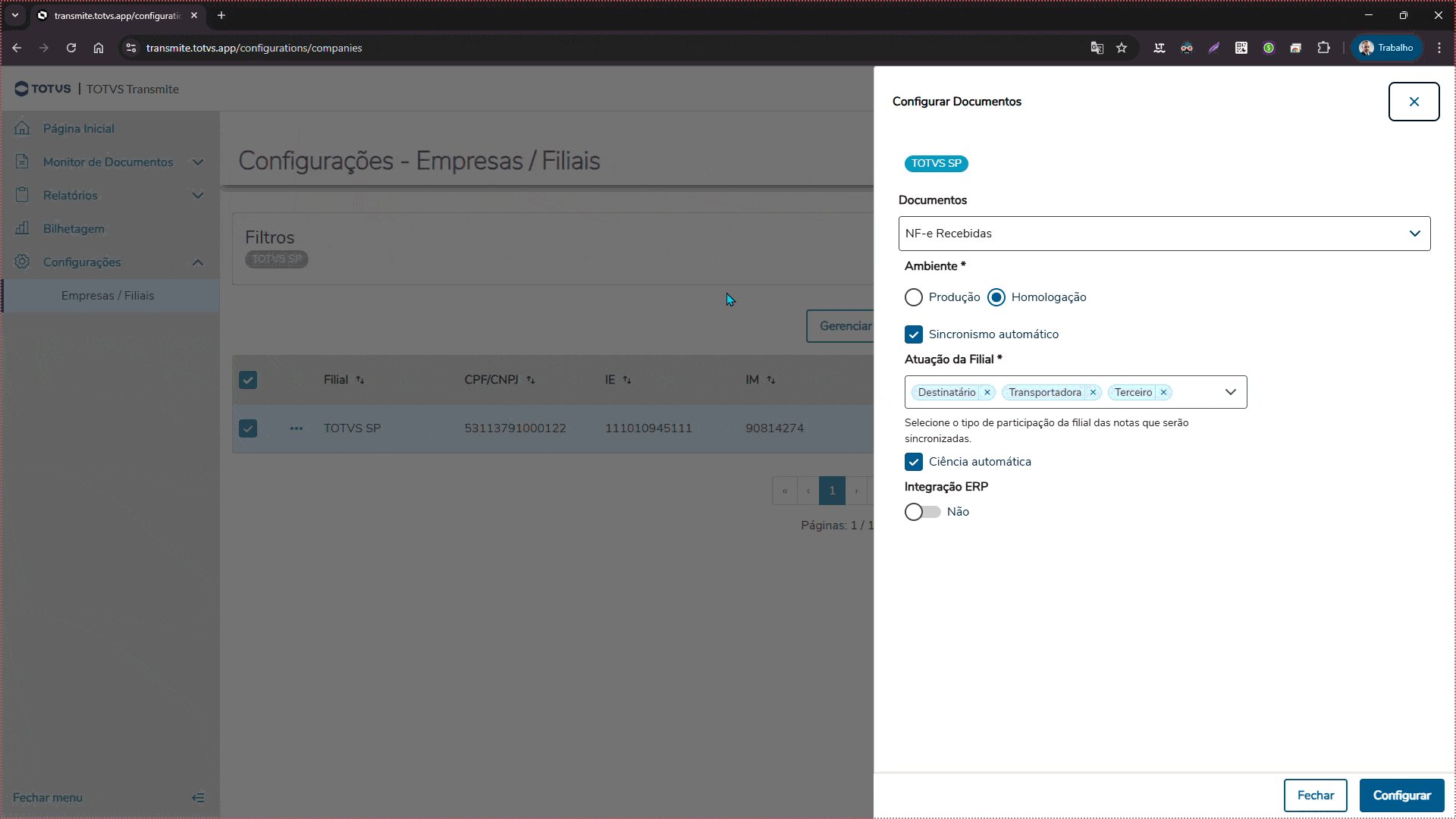Image resolution: width=1456 pixels, height=819 pixels.
Task: Close the Configurar Documentos panel with X
Action: click(x=1414, y=102)
